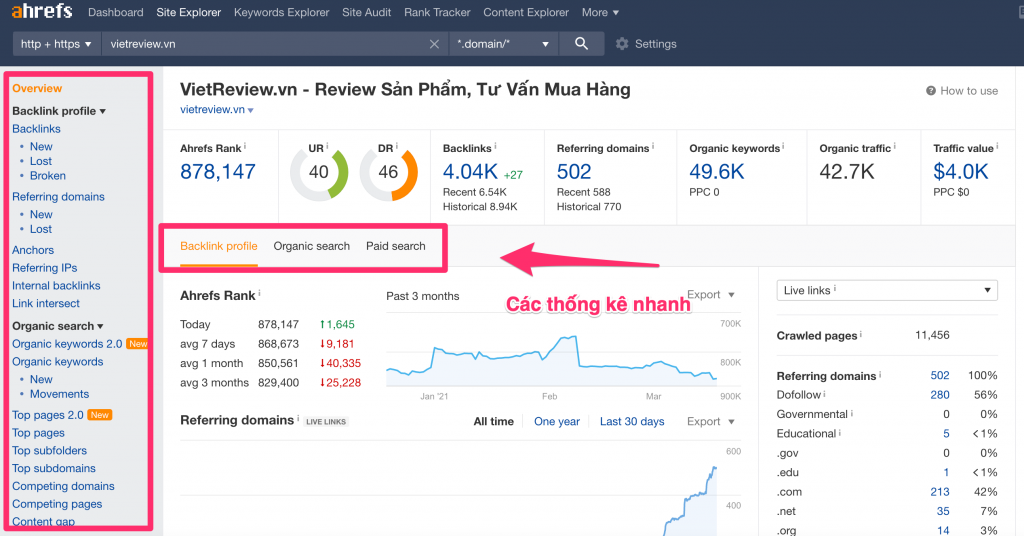Click Dofollow count 280
This screenshot has height=536, width=1024.
click(x=940, y=394)
